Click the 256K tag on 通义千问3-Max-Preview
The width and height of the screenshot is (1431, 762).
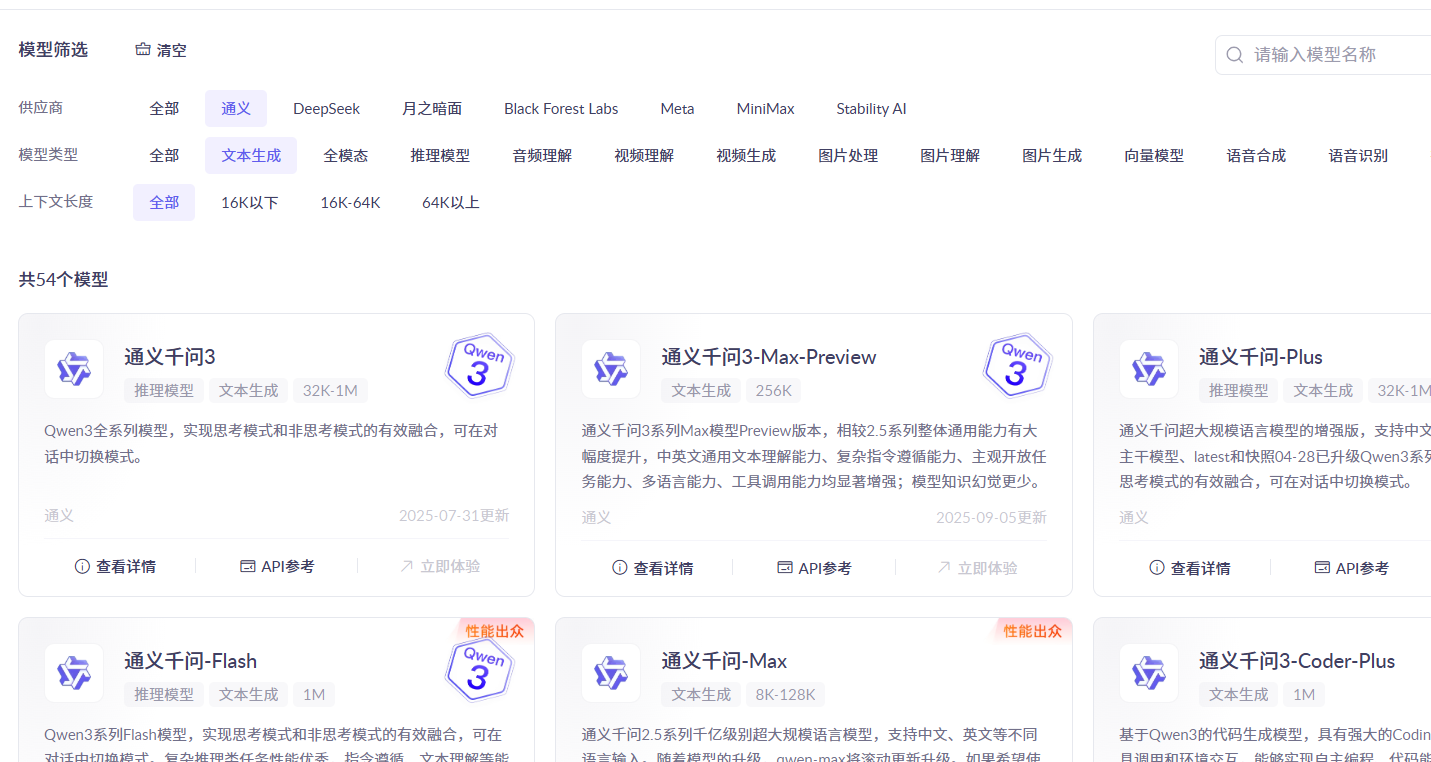point(773,391)
